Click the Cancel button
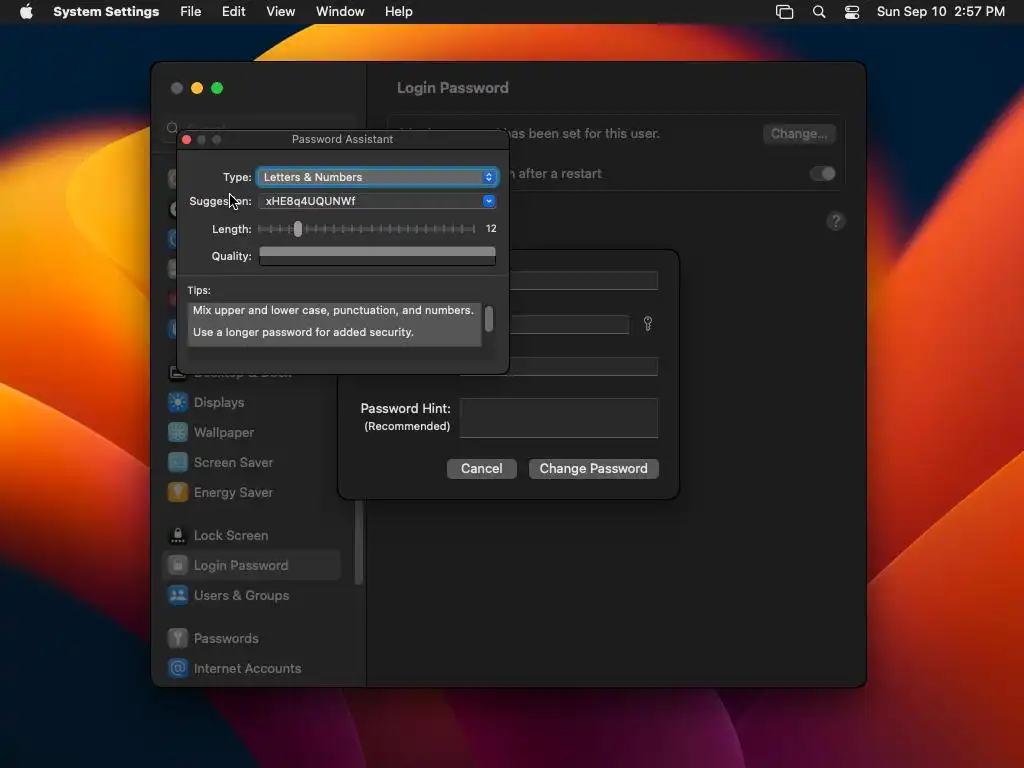 481,469
